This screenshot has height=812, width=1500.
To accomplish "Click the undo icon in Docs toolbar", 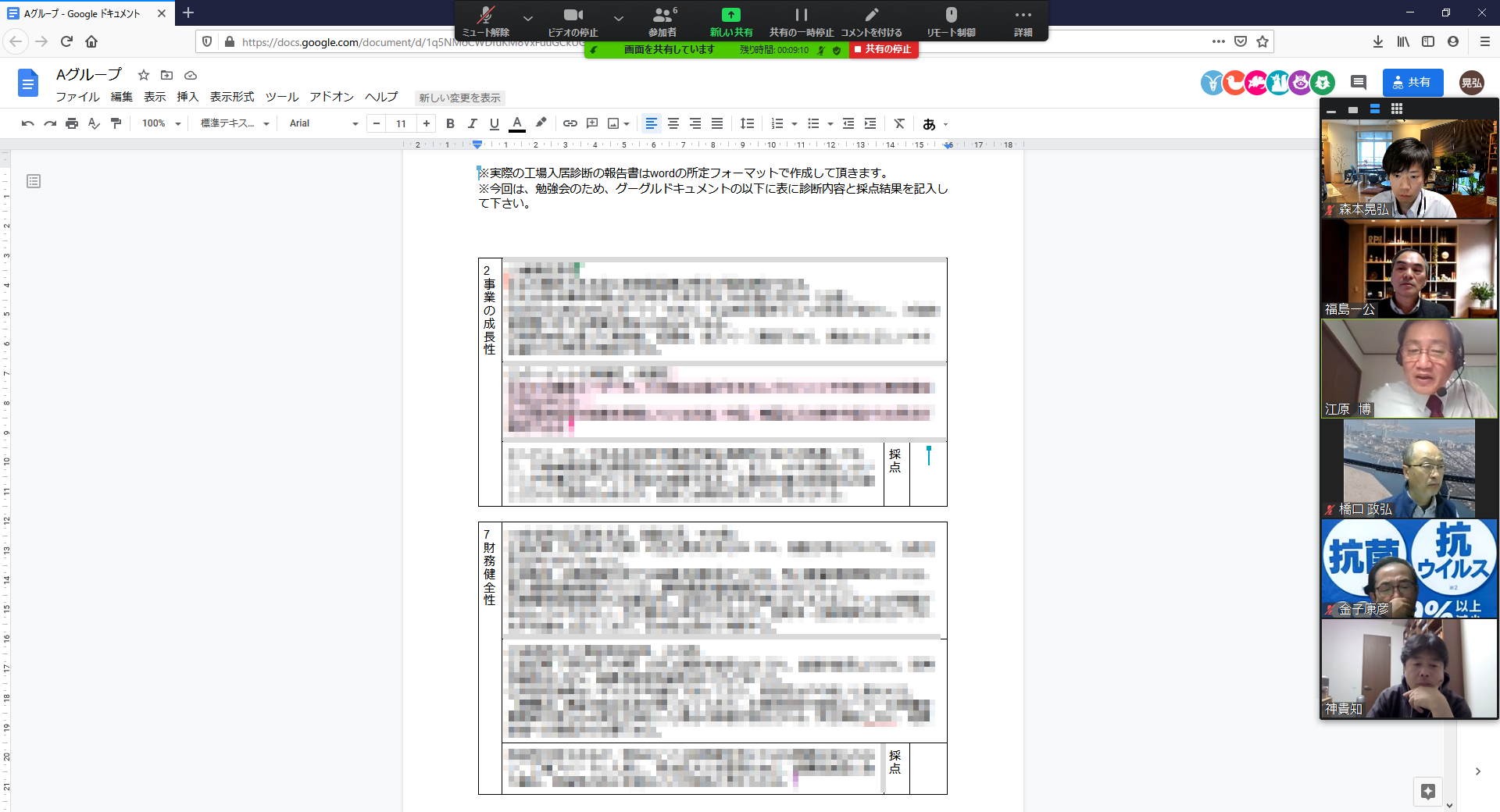I will [x=28, y=123].
